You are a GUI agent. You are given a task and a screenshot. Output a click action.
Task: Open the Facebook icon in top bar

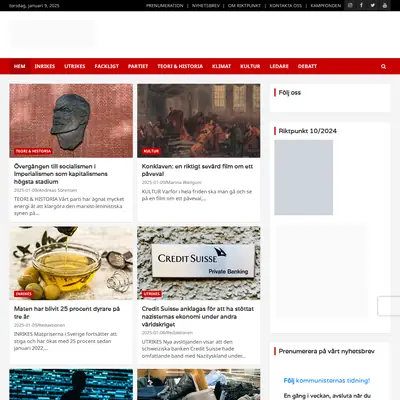pos(361,5)
